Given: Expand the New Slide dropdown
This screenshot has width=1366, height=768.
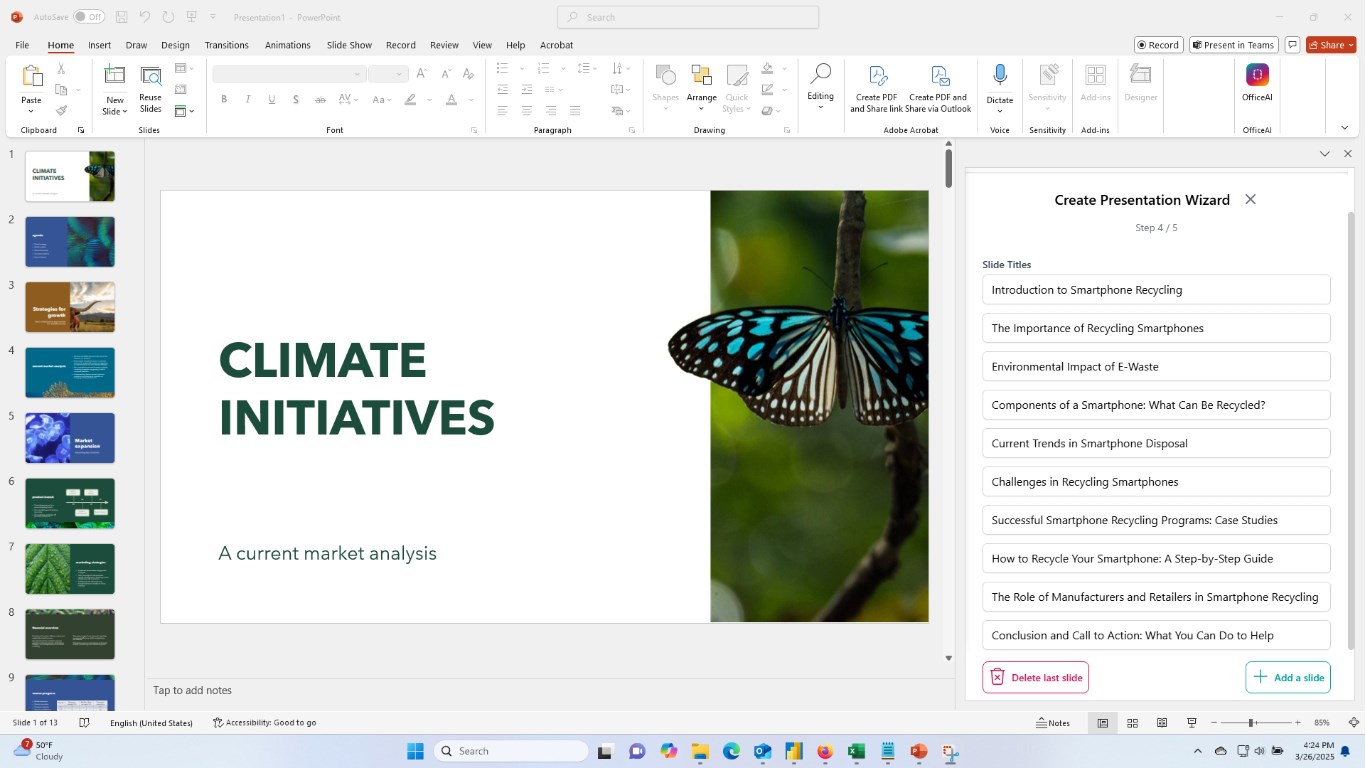Looking at the screenshot, I should (x=115, y=106).
